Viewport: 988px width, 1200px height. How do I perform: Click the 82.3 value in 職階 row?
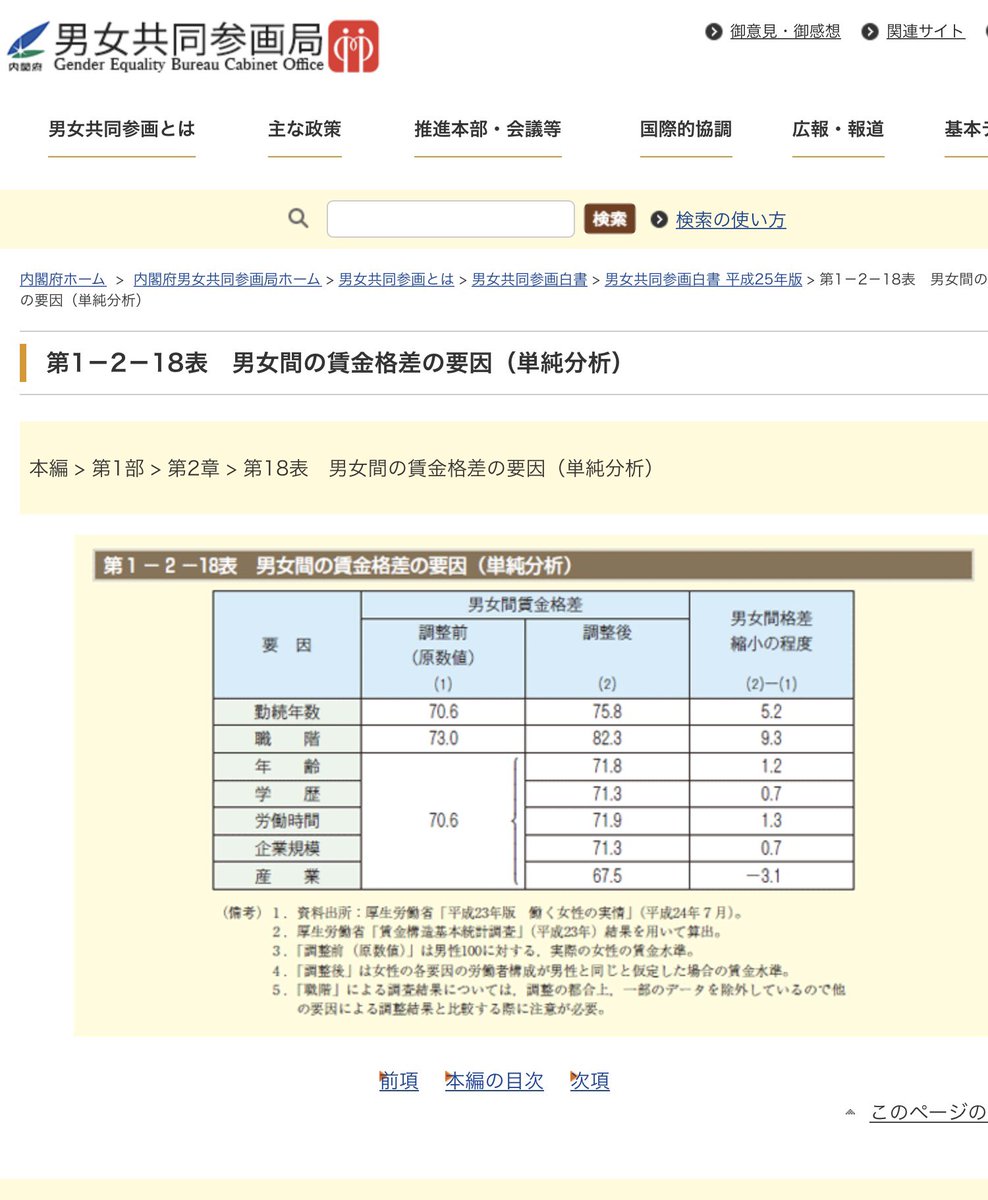coord(607,739)
